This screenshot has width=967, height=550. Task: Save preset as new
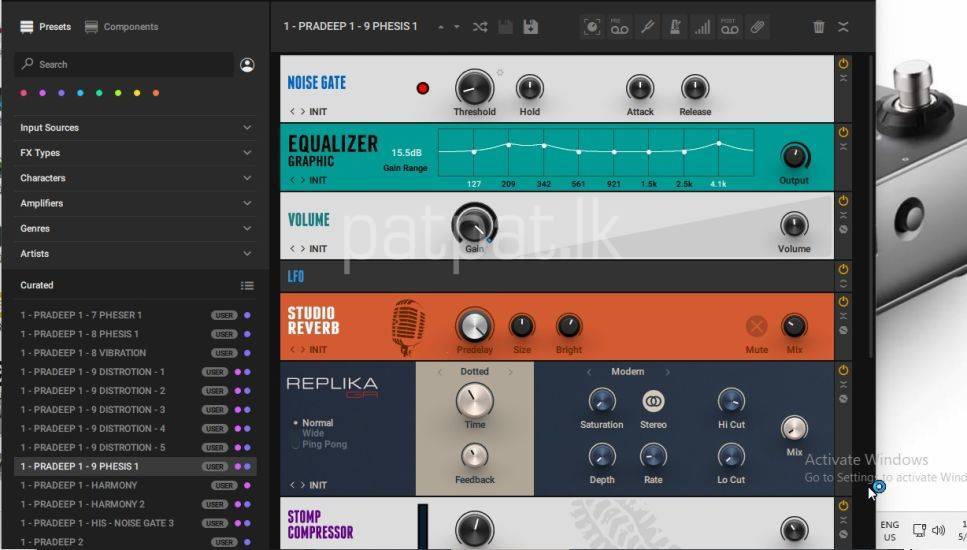(530, 27)
